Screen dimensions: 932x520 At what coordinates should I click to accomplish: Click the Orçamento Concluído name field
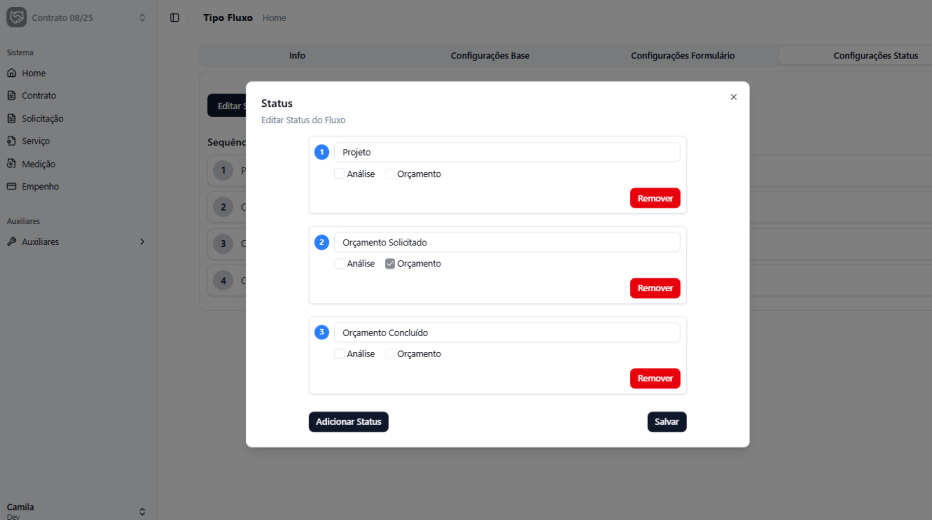pyautogui.click(x=507, y=333)
